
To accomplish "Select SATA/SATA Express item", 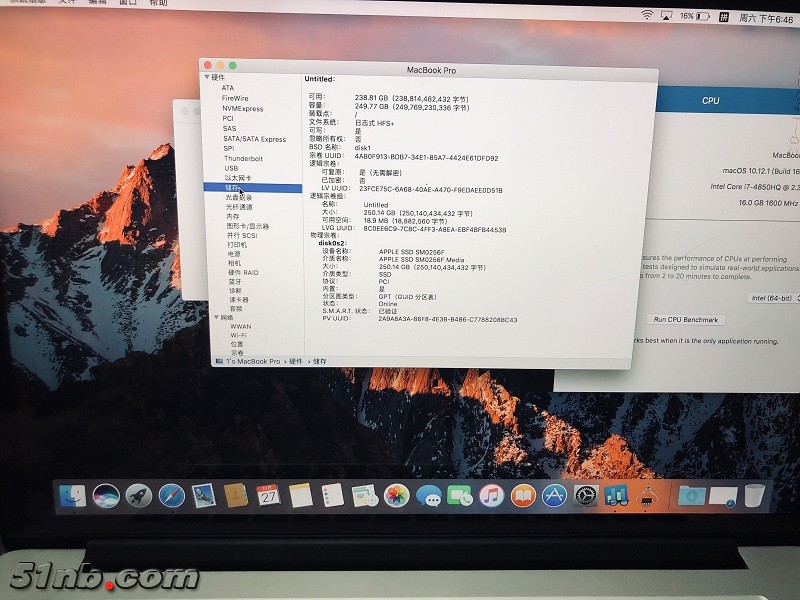I will click(254, 139).
